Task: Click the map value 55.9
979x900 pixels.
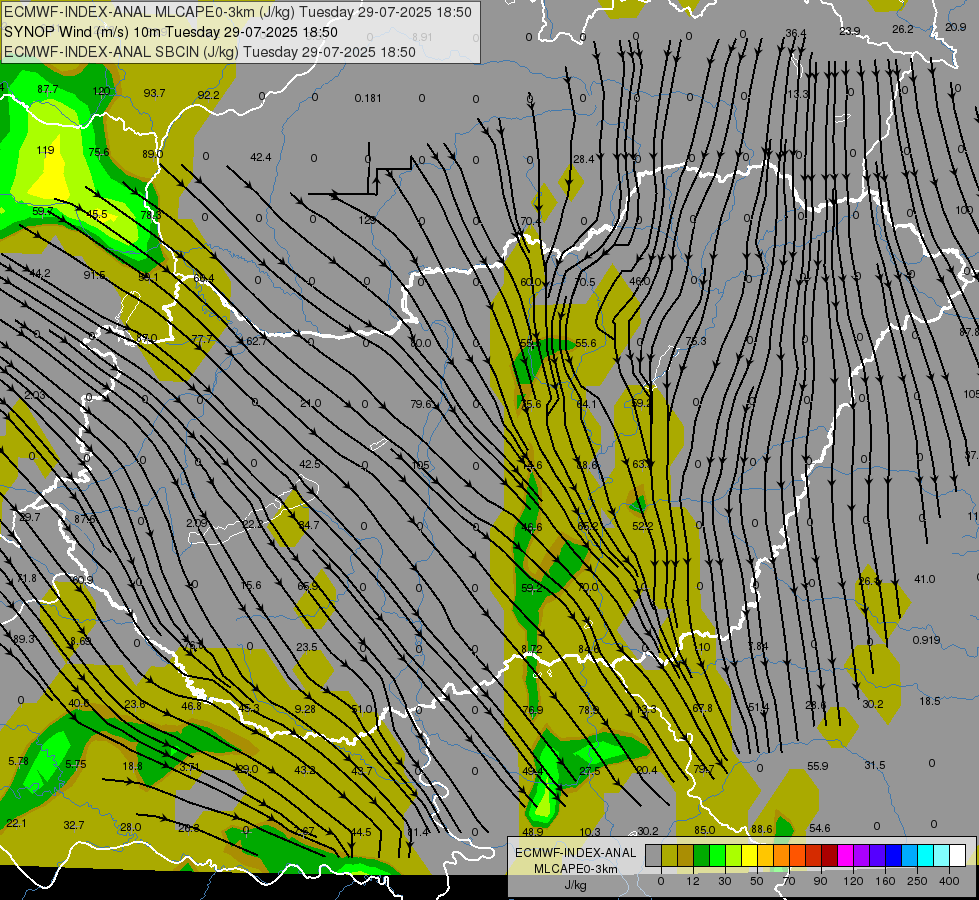Action: [817, 766]
